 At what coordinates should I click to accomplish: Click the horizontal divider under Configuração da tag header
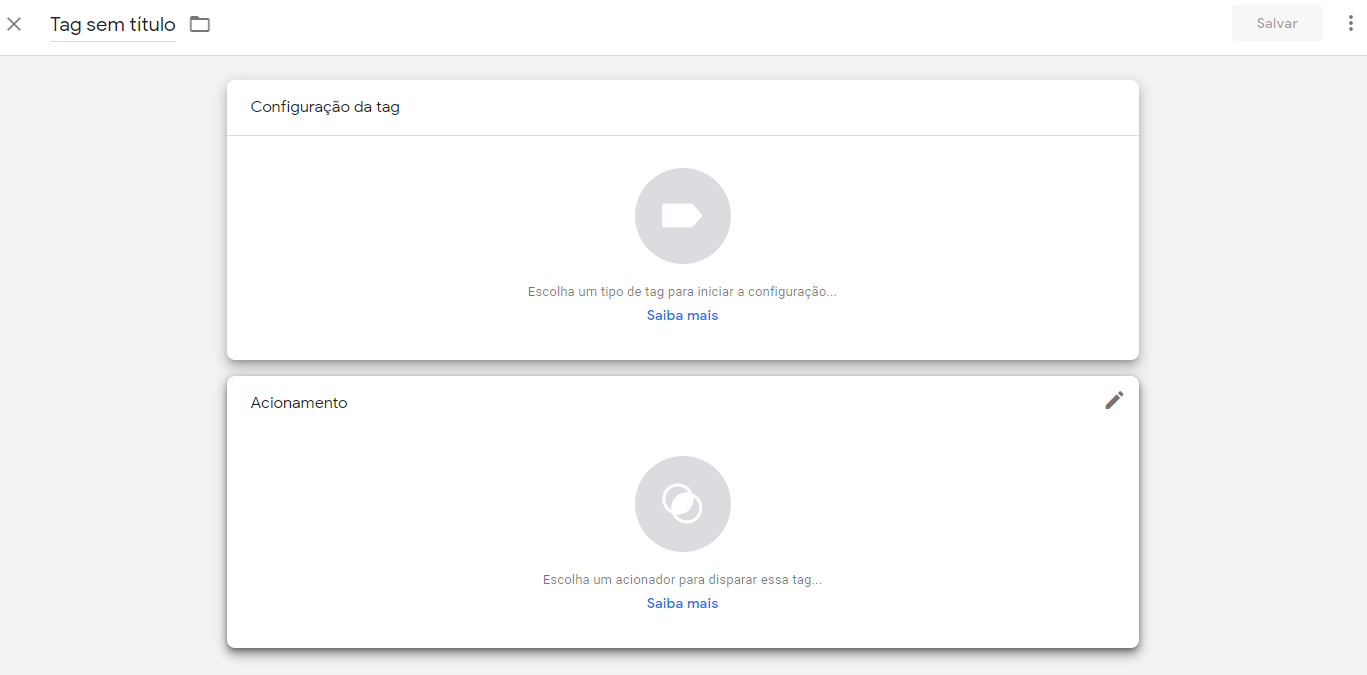point(682,135)
